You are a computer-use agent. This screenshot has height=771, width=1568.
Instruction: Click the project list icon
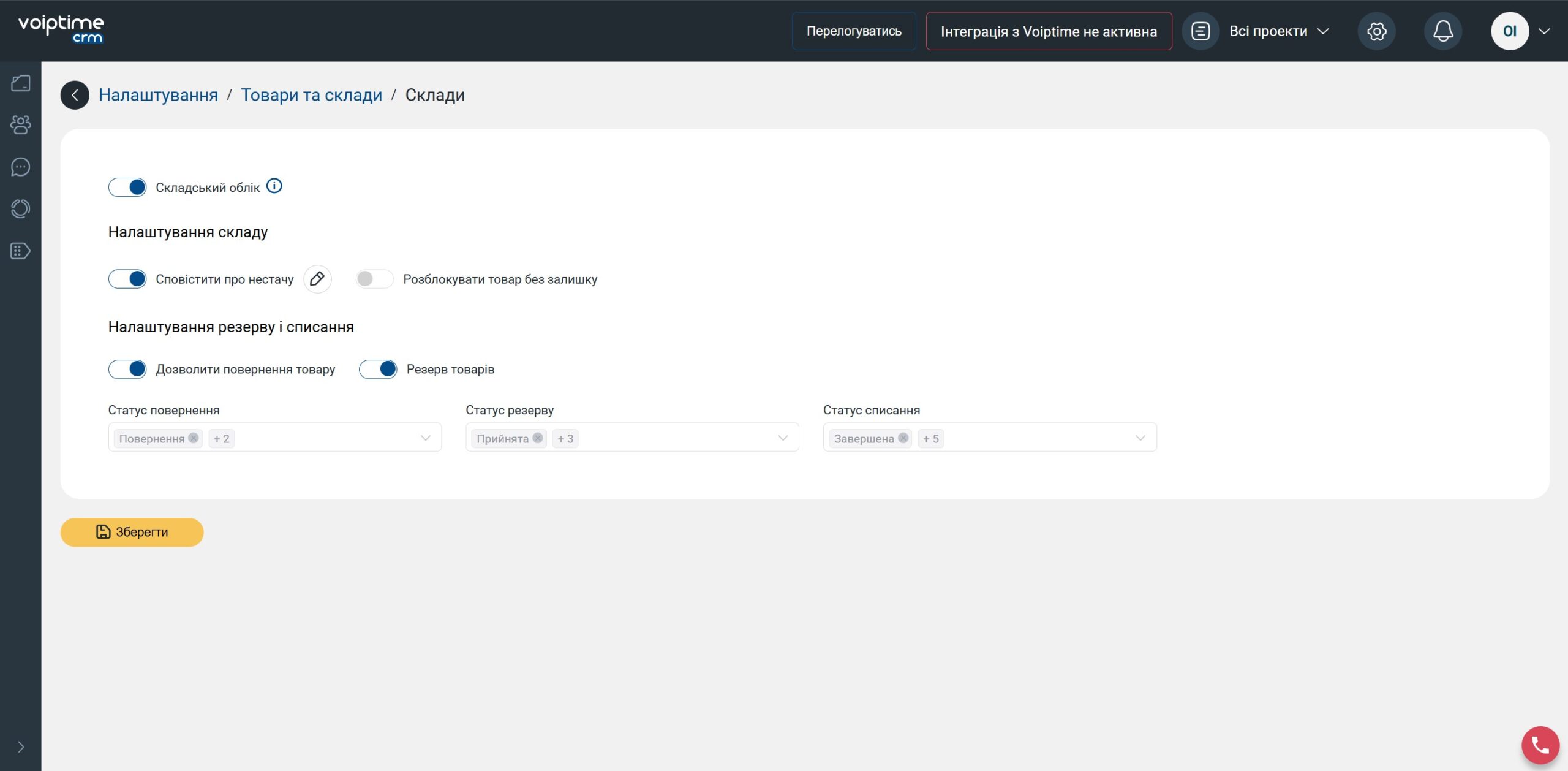[1200, 31]
